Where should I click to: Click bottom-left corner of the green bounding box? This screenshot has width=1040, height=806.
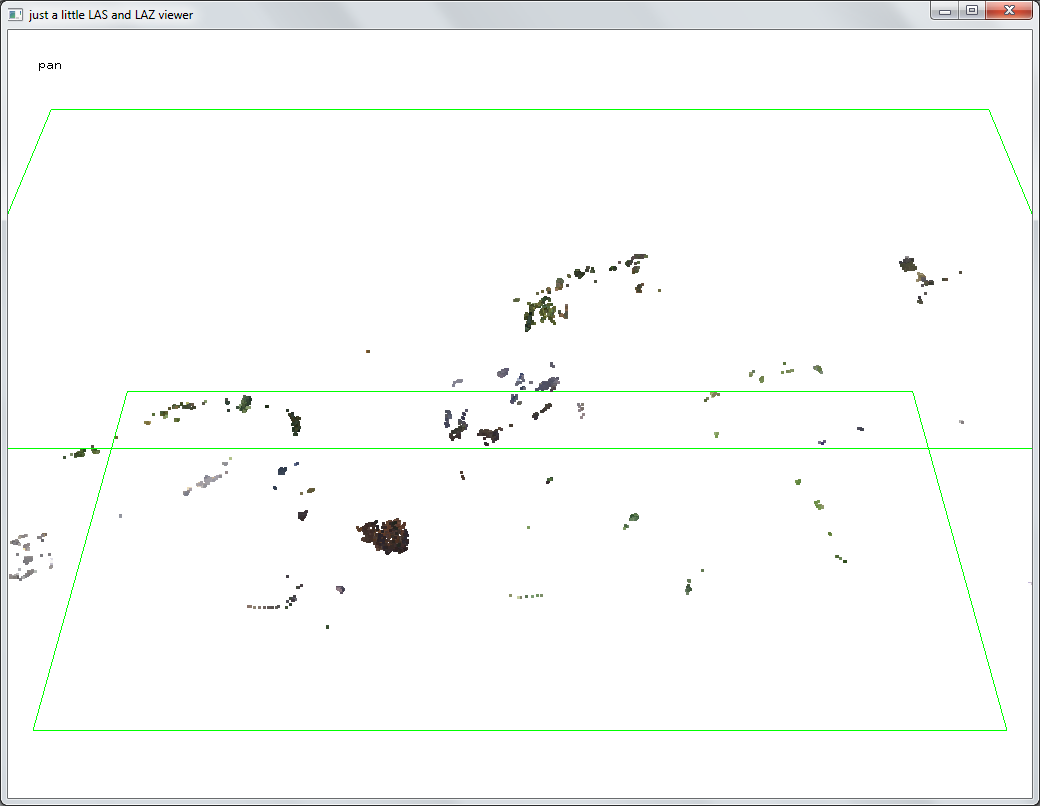pos(34,730)
